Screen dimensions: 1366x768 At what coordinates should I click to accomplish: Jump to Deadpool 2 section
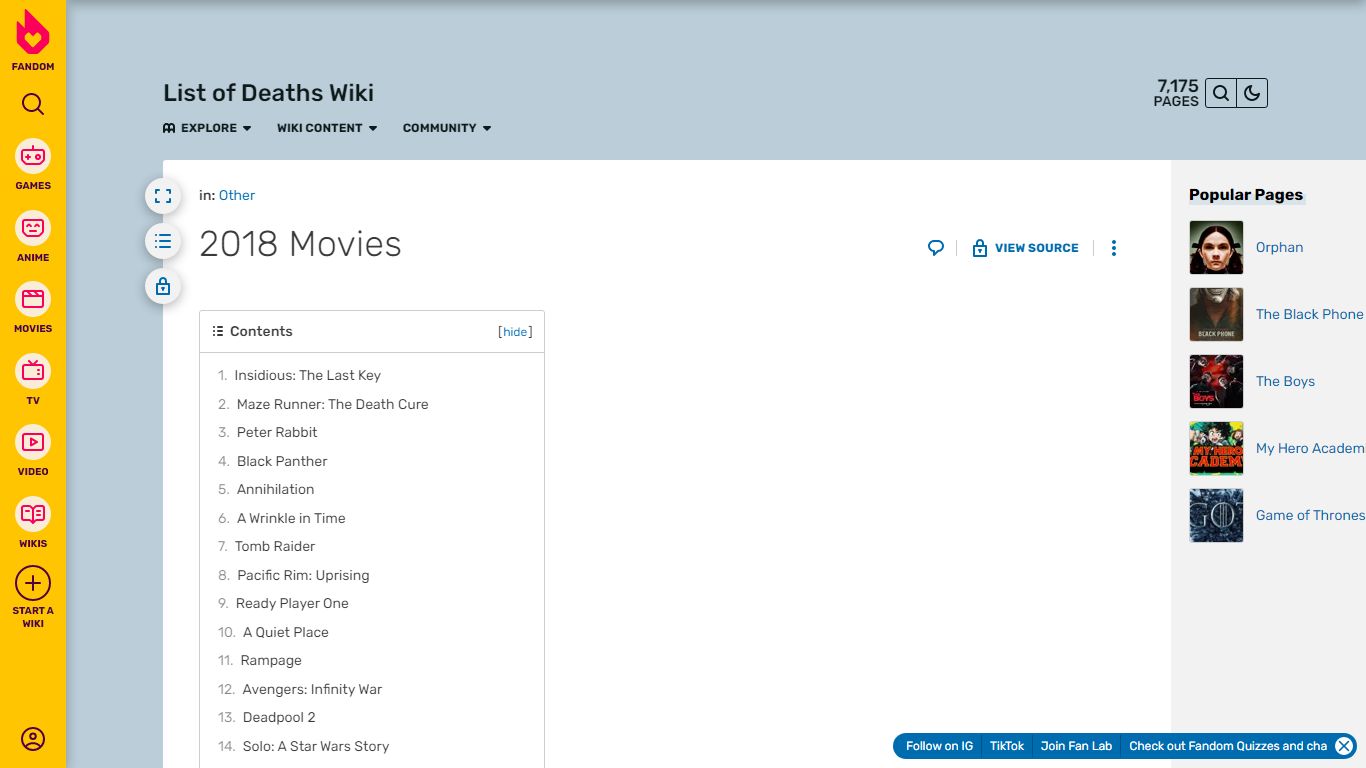279,717
